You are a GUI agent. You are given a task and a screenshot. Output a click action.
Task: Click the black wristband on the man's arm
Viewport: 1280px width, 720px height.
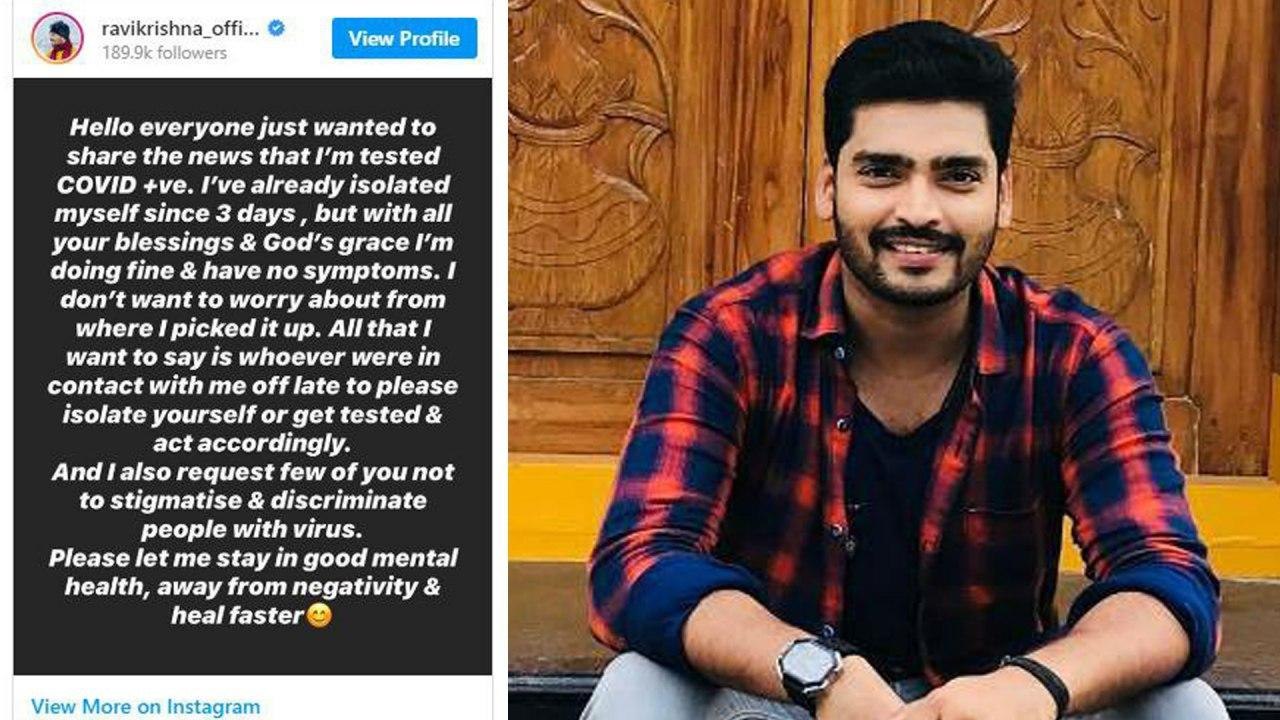(1037, 682)
